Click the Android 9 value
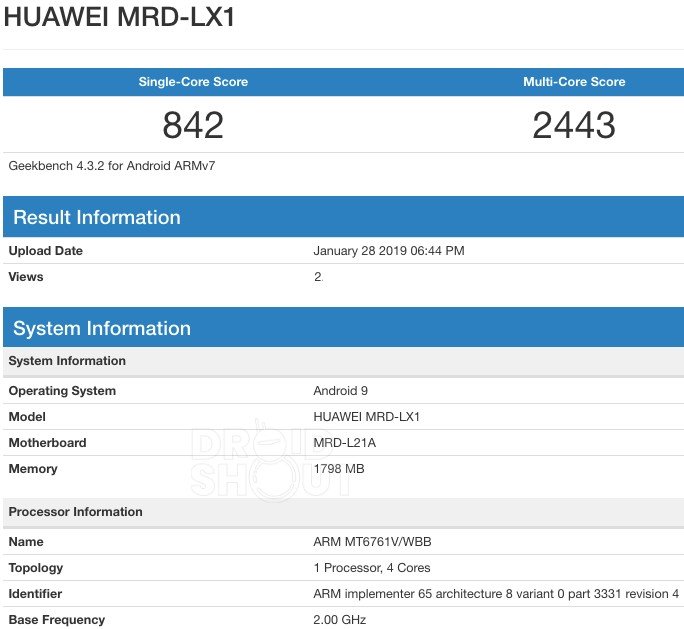Screen dimensions: 684x629 click(341, 390)
